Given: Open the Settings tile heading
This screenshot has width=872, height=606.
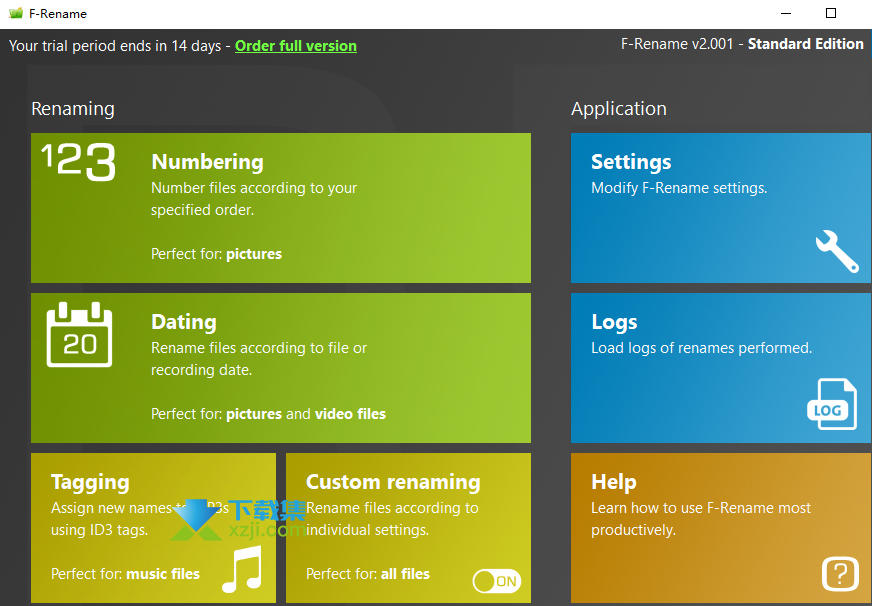Looking at the screenshot, I should pos(631,162).
